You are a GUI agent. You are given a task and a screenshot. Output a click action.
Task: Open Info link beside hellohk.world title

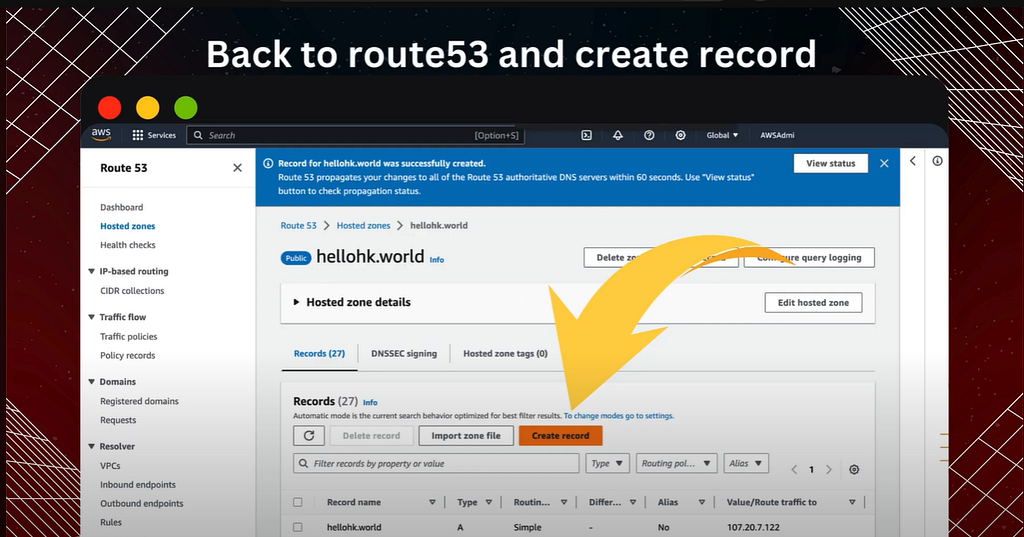437,259
